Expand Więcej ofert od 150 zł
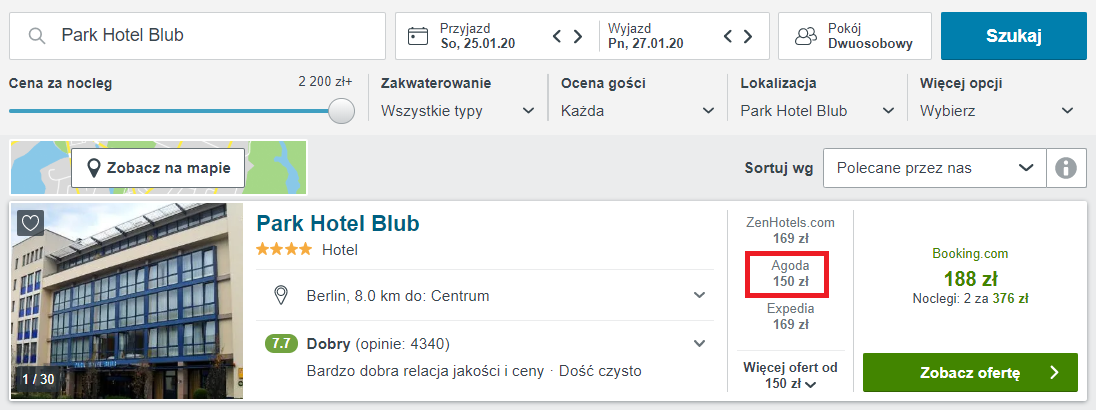This screenshot has height=410, width=1096. click(790, 375)
